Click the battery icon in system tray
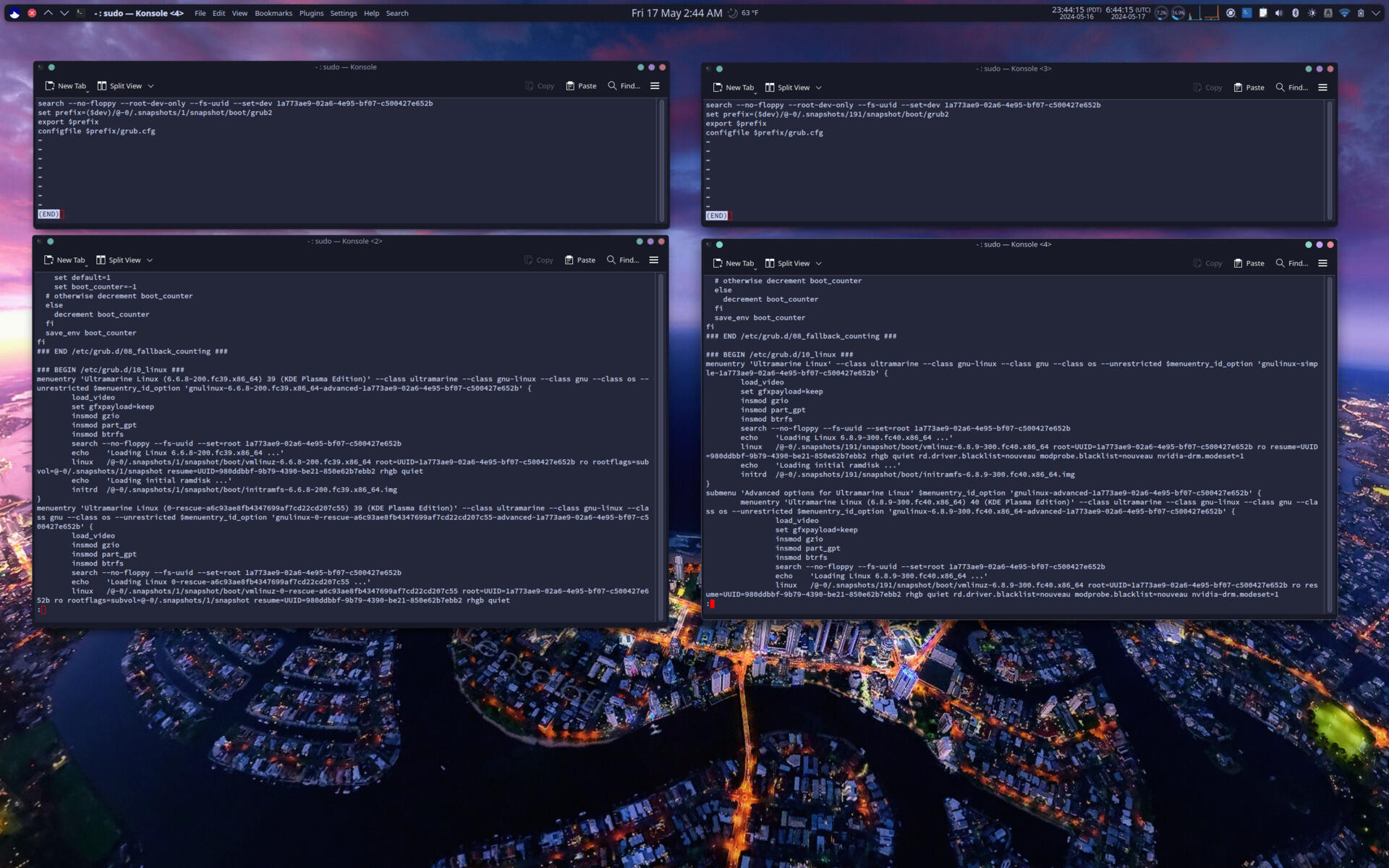 coord(1361,13)
